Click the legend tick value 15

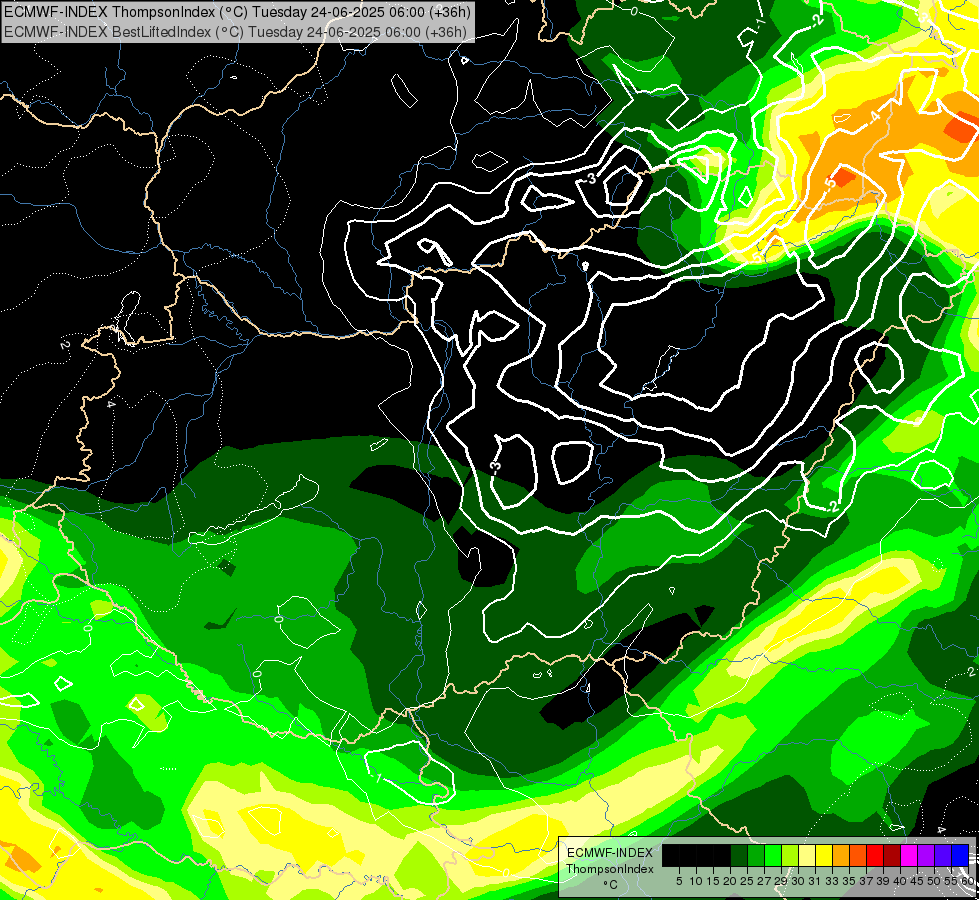[713, 881]
